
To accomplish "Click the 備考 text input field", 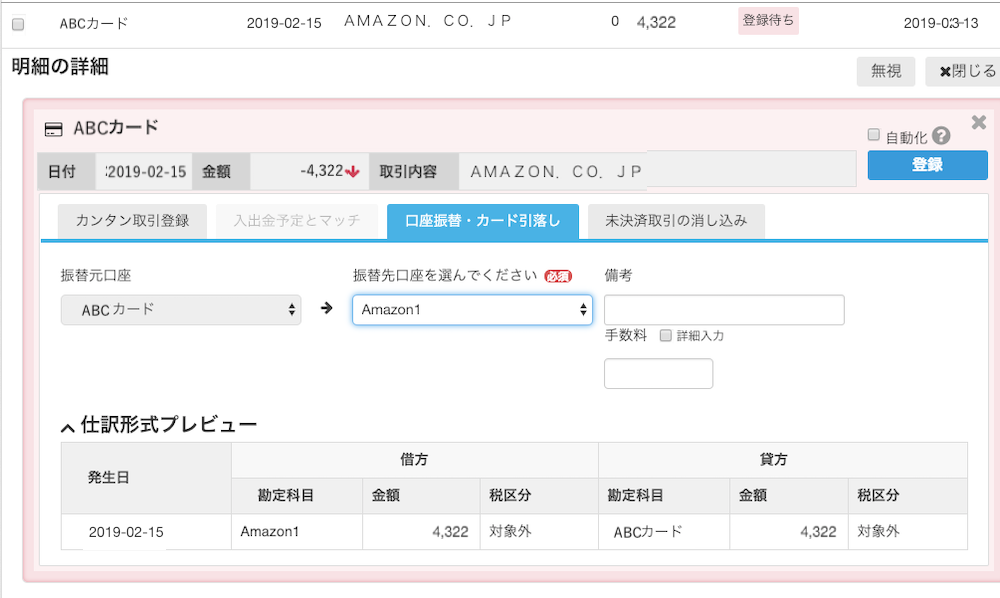I will 724,310.
